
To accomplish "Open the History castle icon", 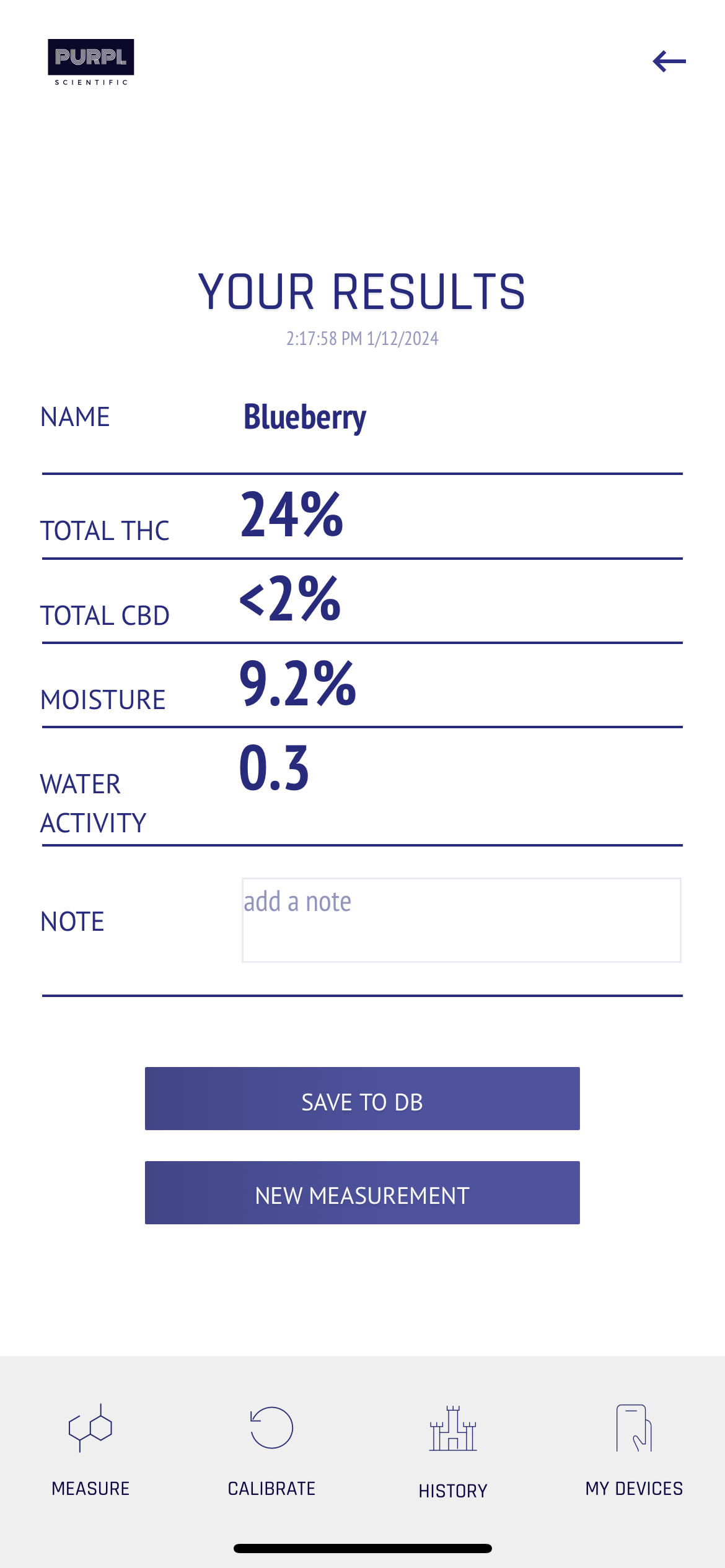I will click(453, 1429).
